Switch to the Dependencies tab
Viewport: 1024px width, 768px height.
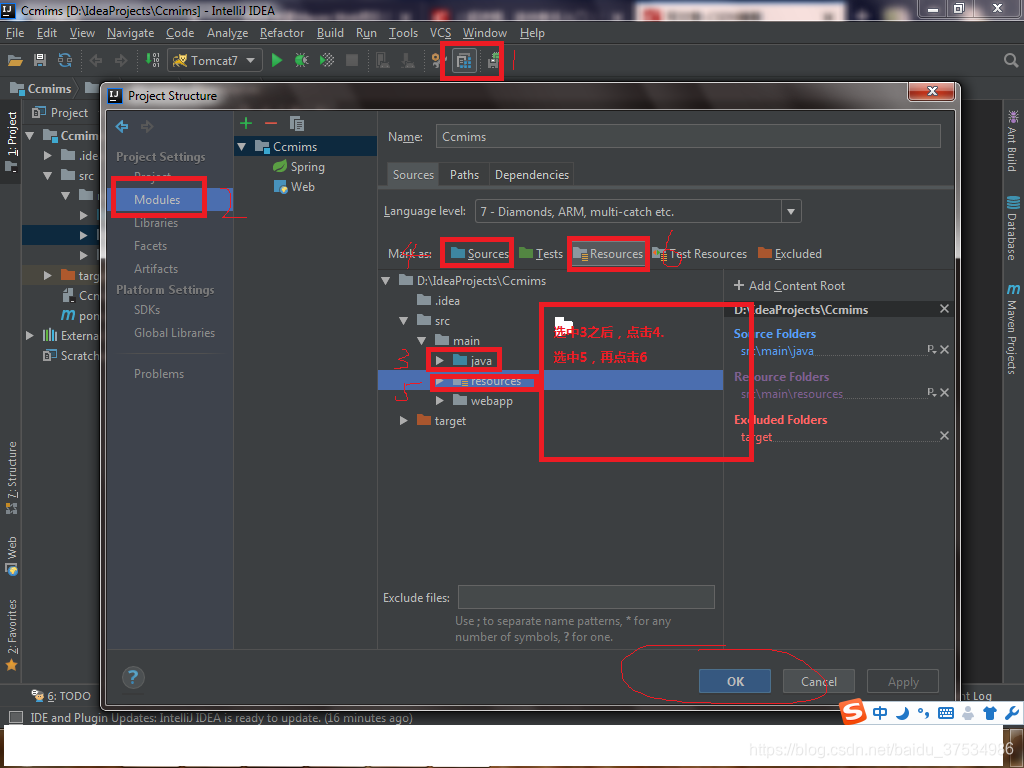pyautogui.click(x=532, y=175)
